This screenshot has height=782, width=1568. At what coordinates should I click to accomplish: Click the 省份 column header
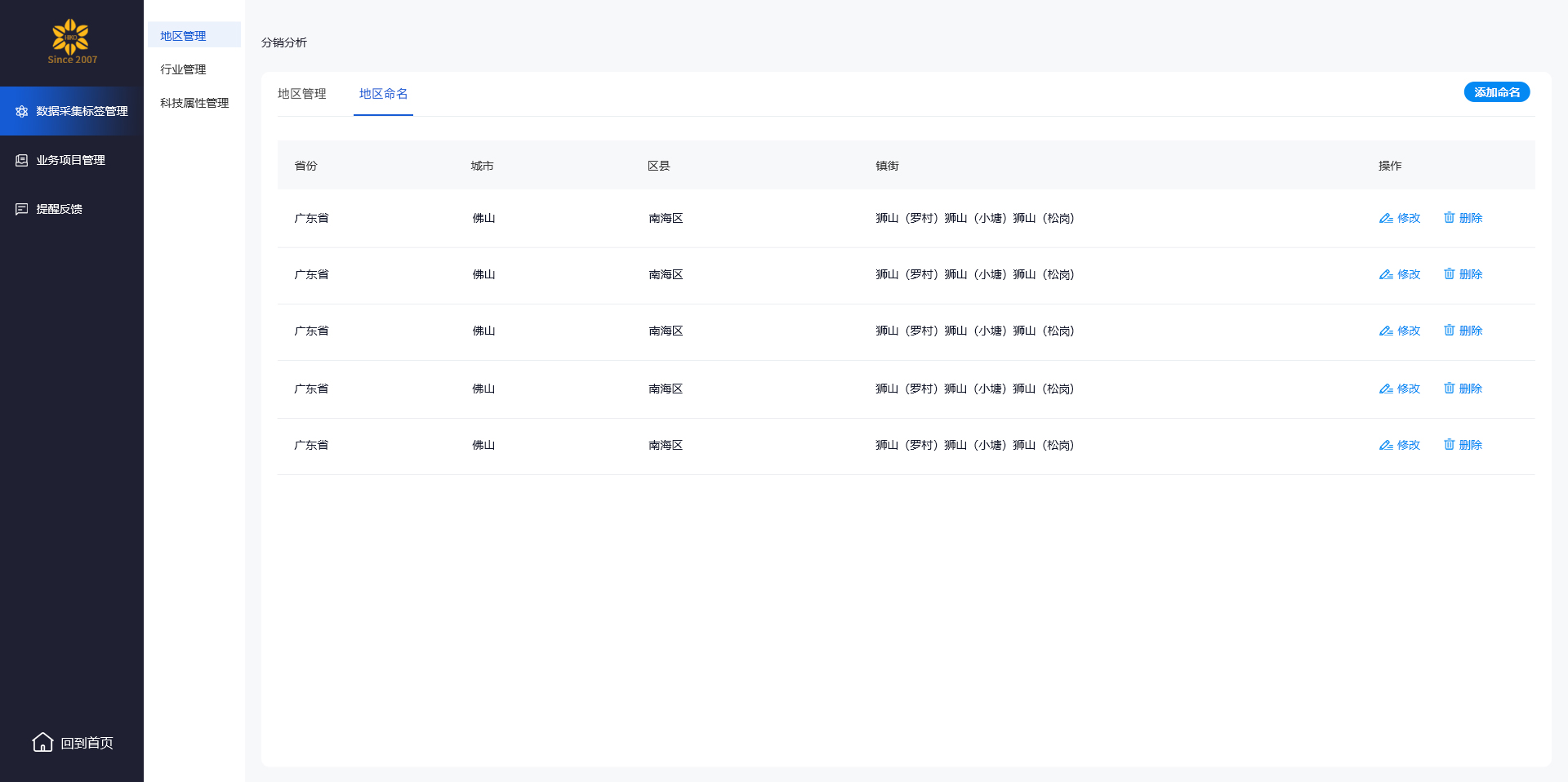[305, 166]
